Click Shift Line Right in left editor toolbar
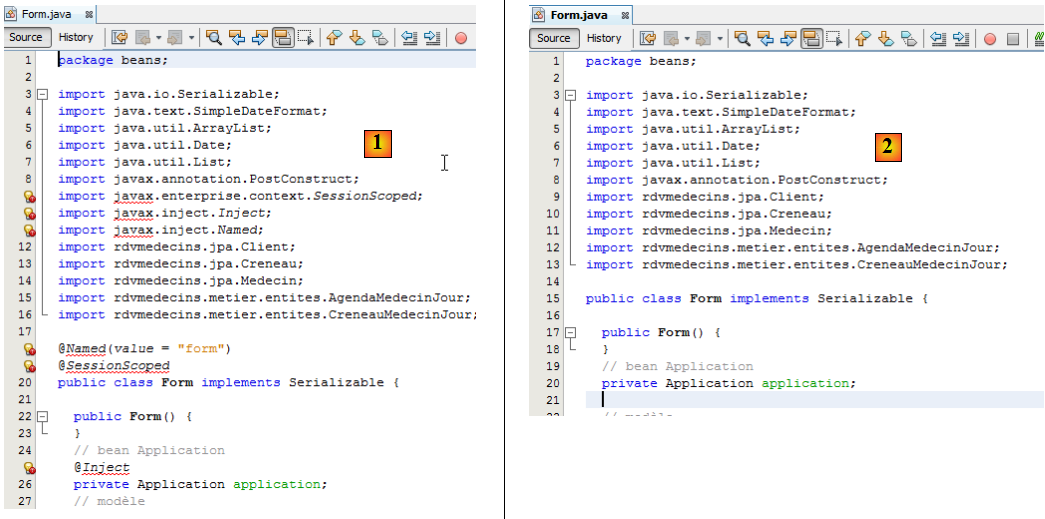 click(x=432, y=38)
